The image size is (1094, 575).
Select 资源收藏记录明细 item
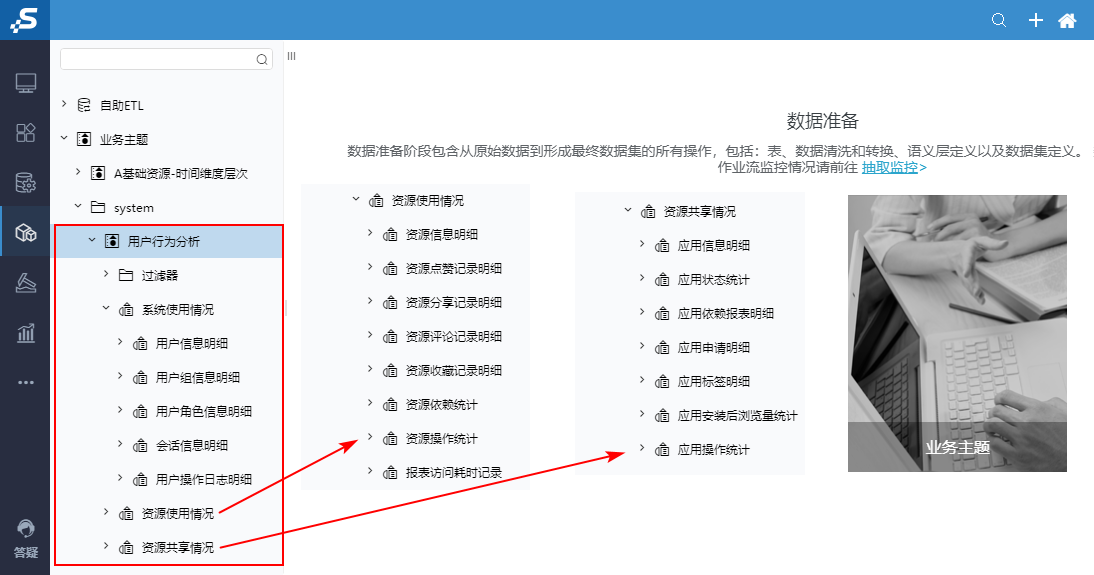[454, 371]
